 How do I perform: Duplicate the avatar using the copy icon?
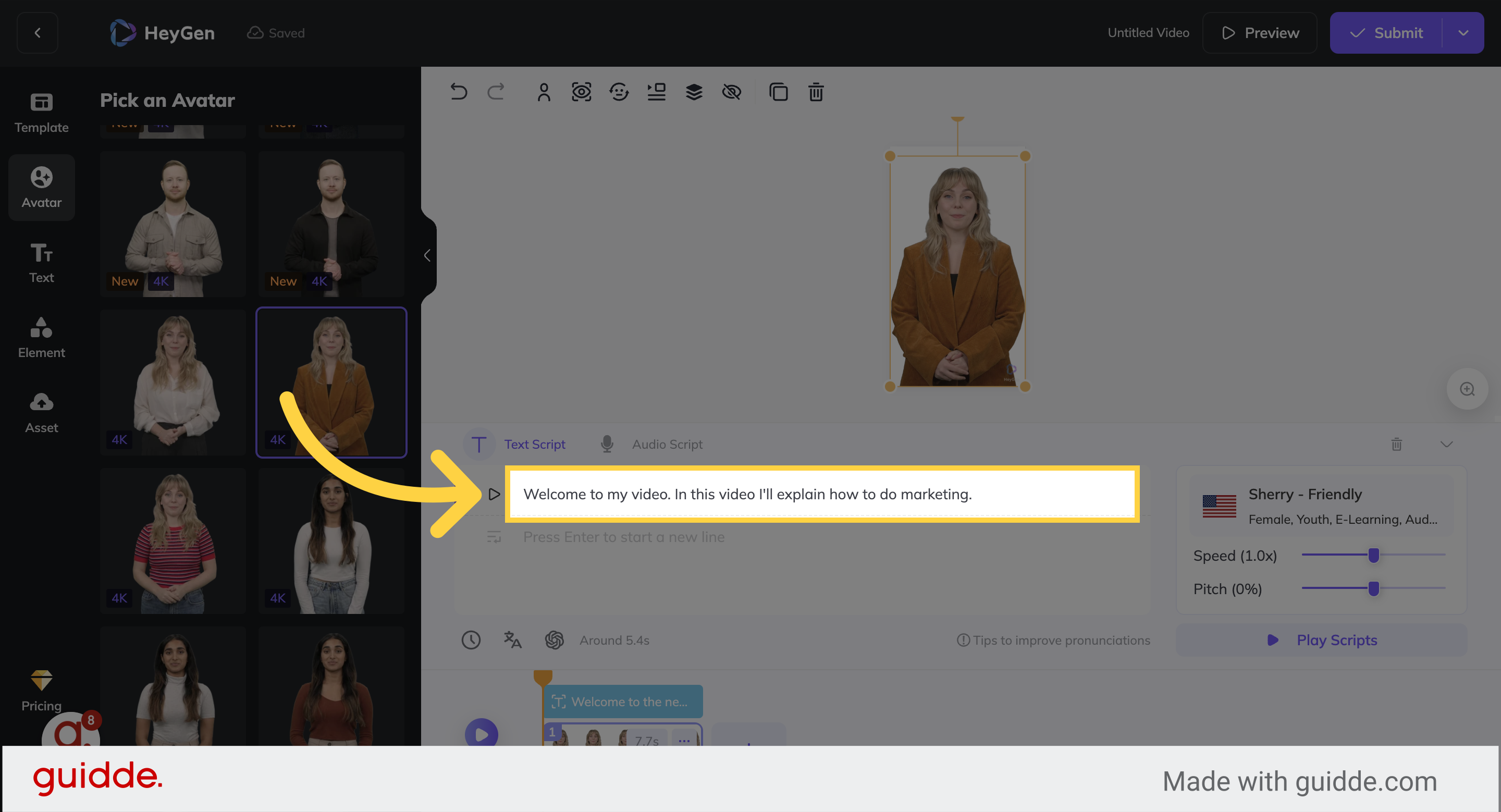(x=779, y=92)
